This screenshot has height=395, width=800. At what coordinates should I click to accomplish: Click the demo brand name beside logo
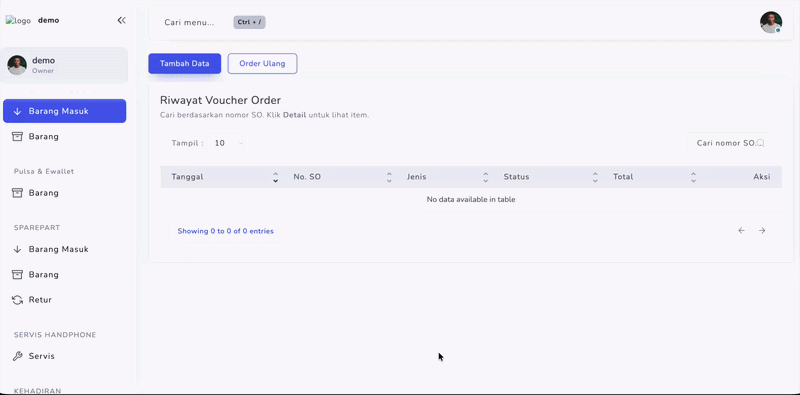pos(48,20)
